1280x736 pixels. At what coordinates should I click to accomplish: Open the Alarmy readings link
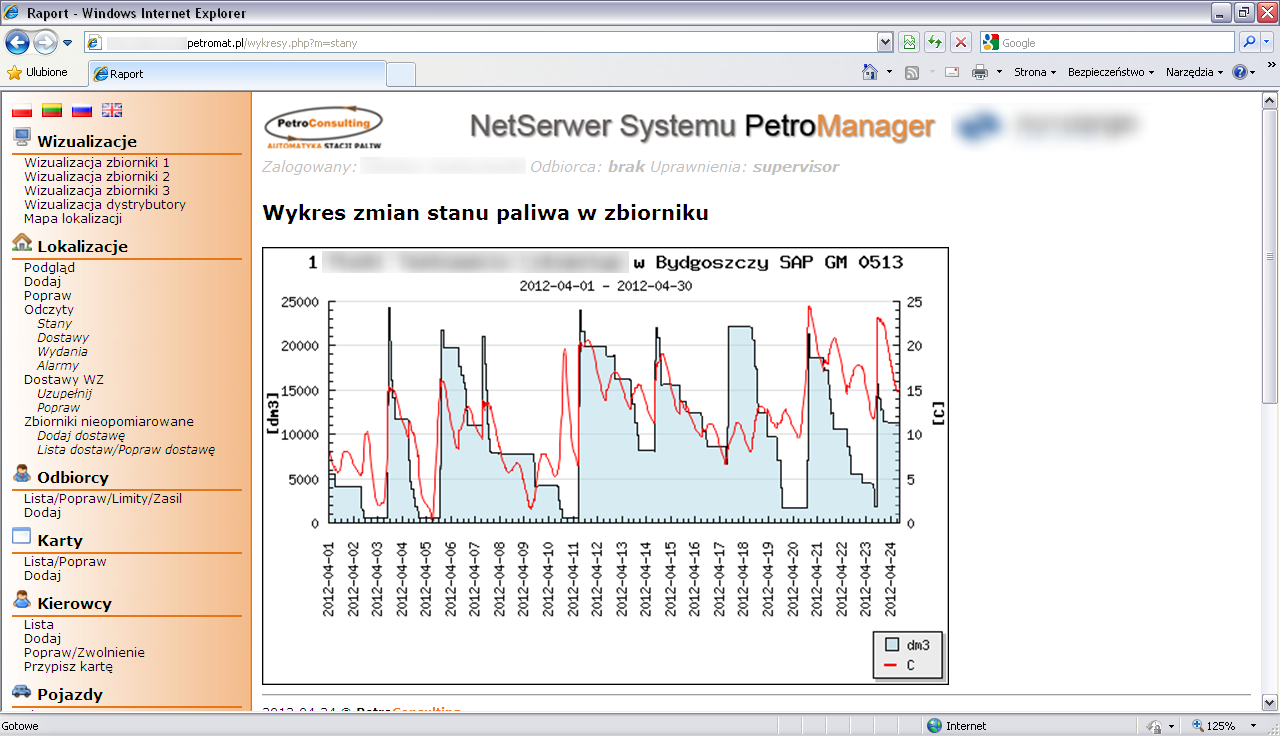point(58,366)
